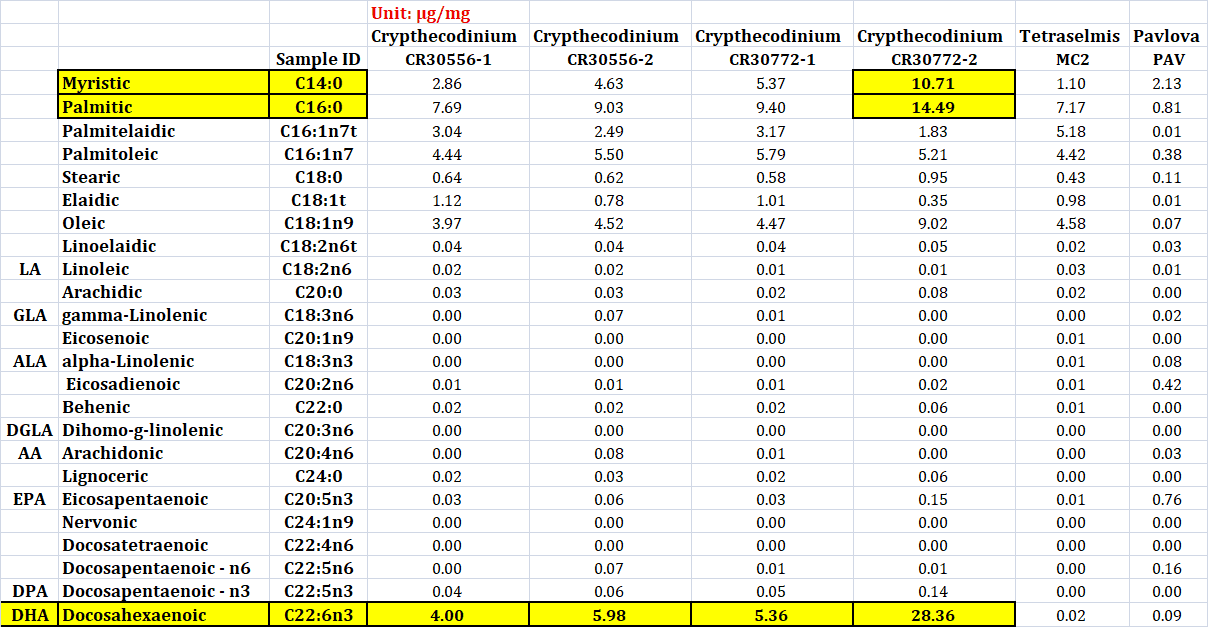Click the highlighted Palmitic cell
This screenshot has height=627, width=1208.
pos(164,107)
